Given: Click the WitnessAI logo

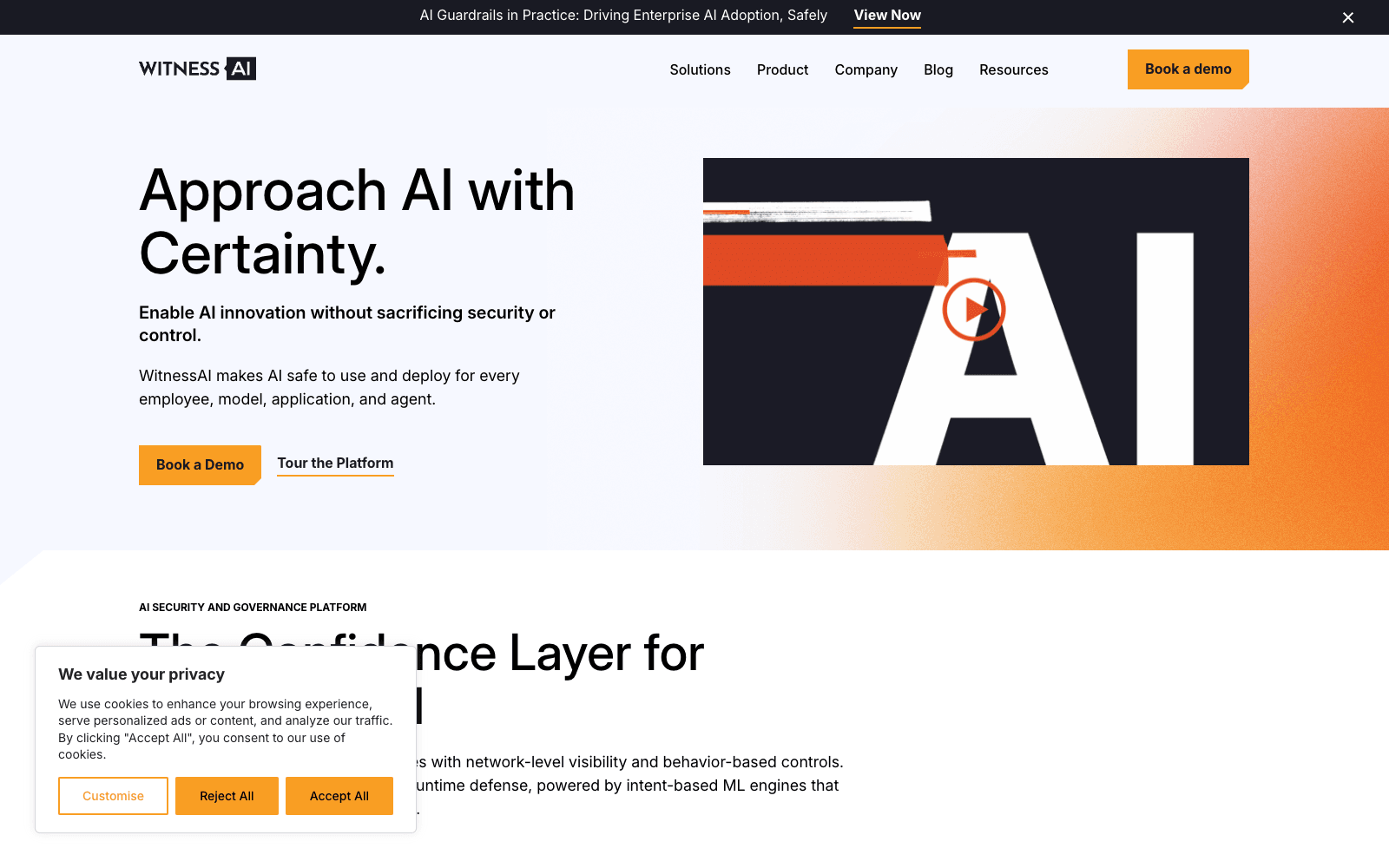Looking at the screenshot, I should pos(197,69).
